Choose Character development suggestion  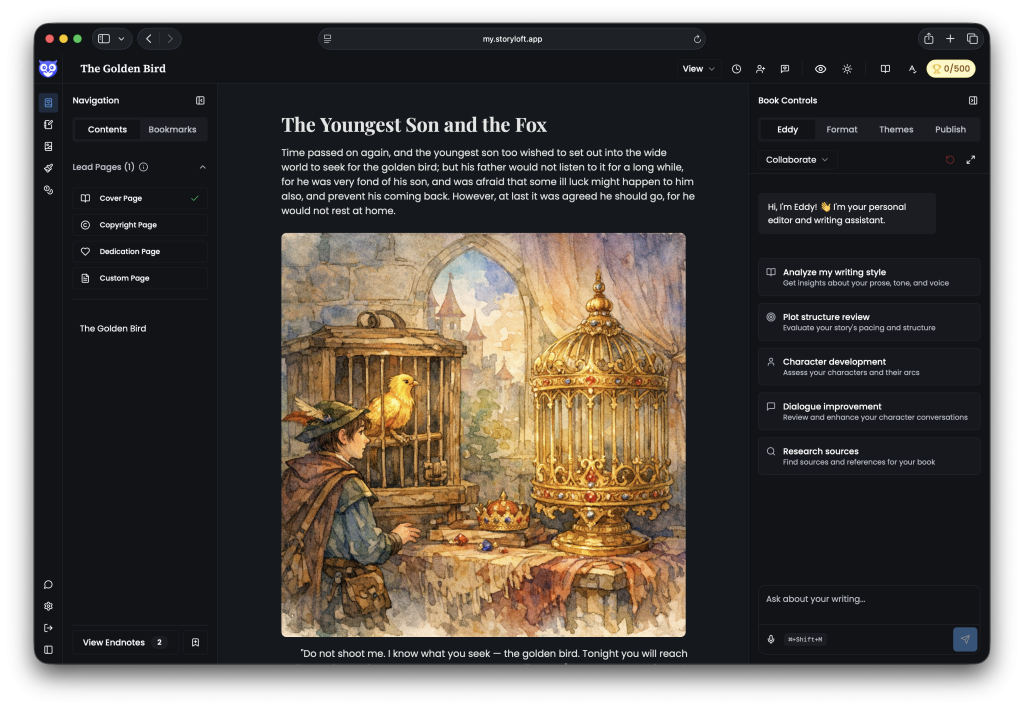(x=869, y=366)
